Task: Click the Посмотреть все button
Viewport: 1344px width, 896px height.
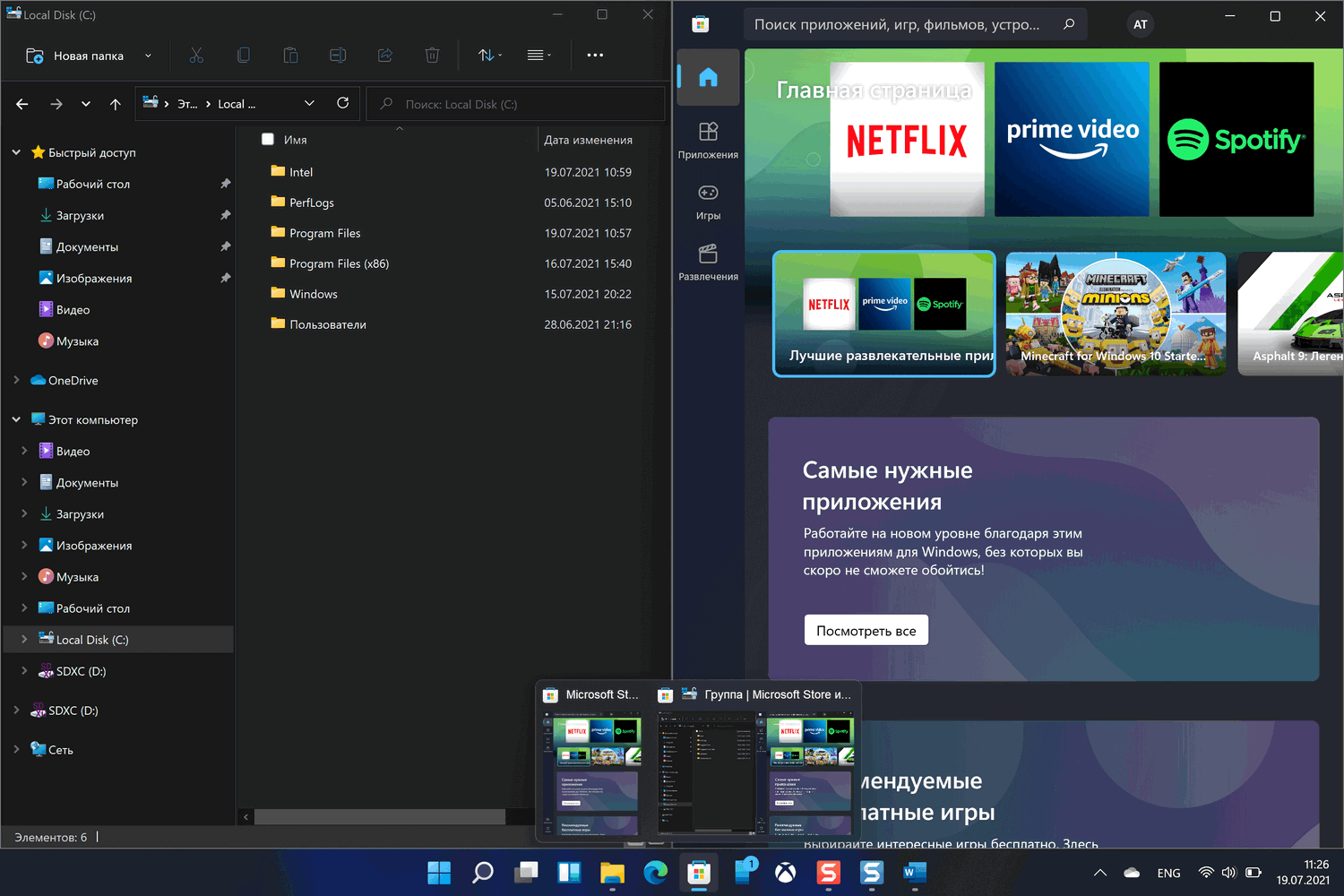Action: pos(866,630)
